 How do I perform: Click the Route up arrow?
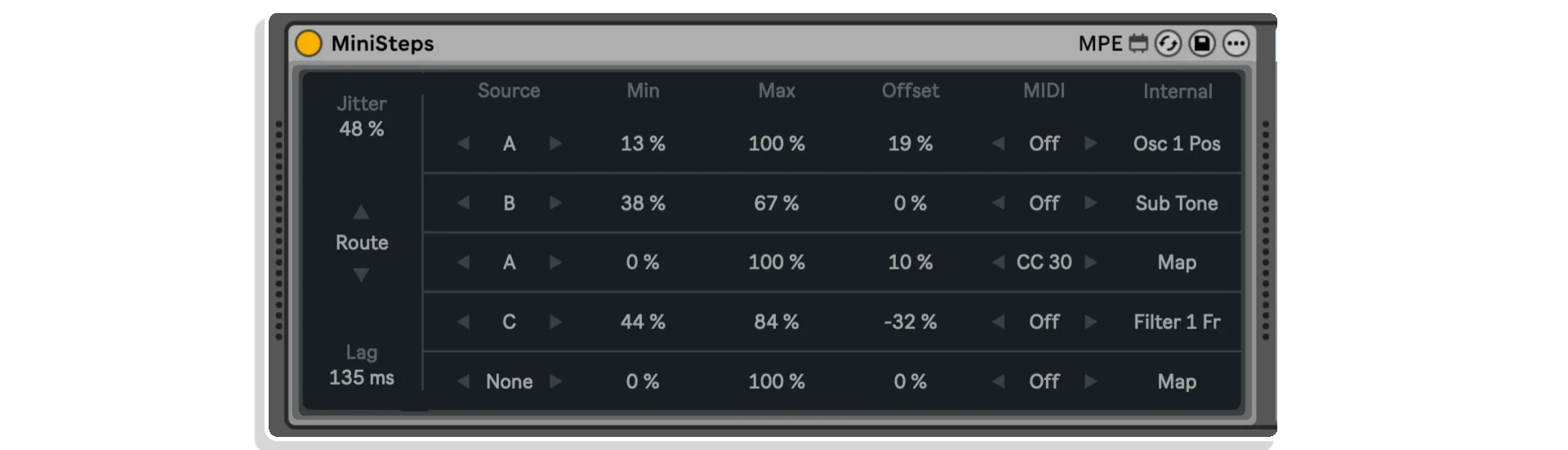(x=361, y=212)
